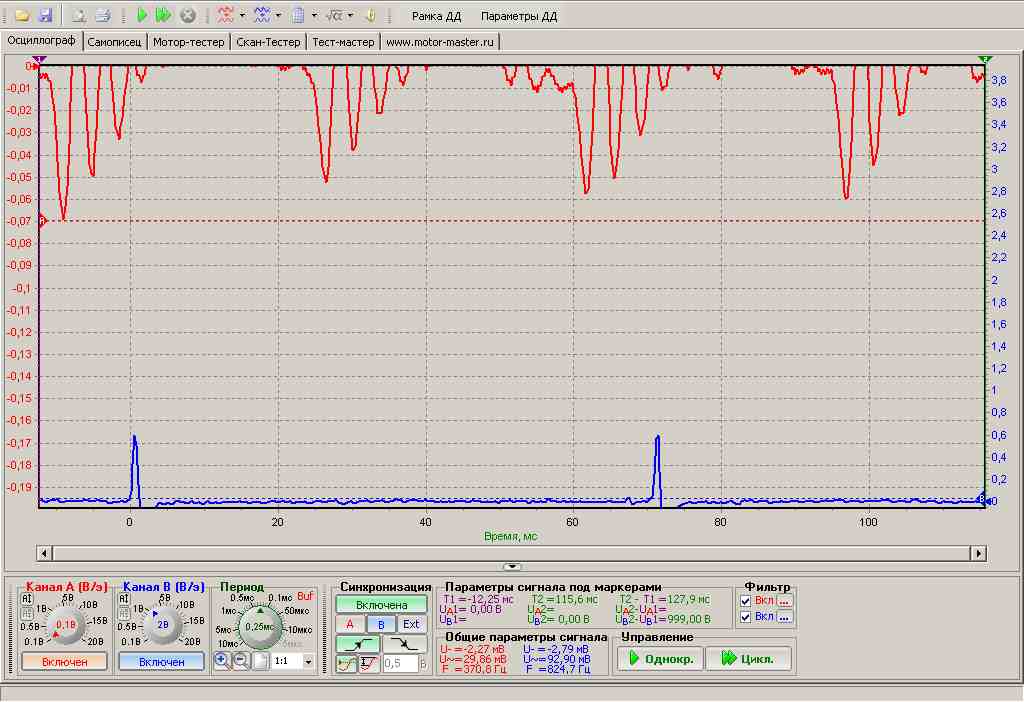This screenshot has width=1024, height=702.
Task: Open blue filter settings with the ellipsis button
Action: click(x=785, y=616)
